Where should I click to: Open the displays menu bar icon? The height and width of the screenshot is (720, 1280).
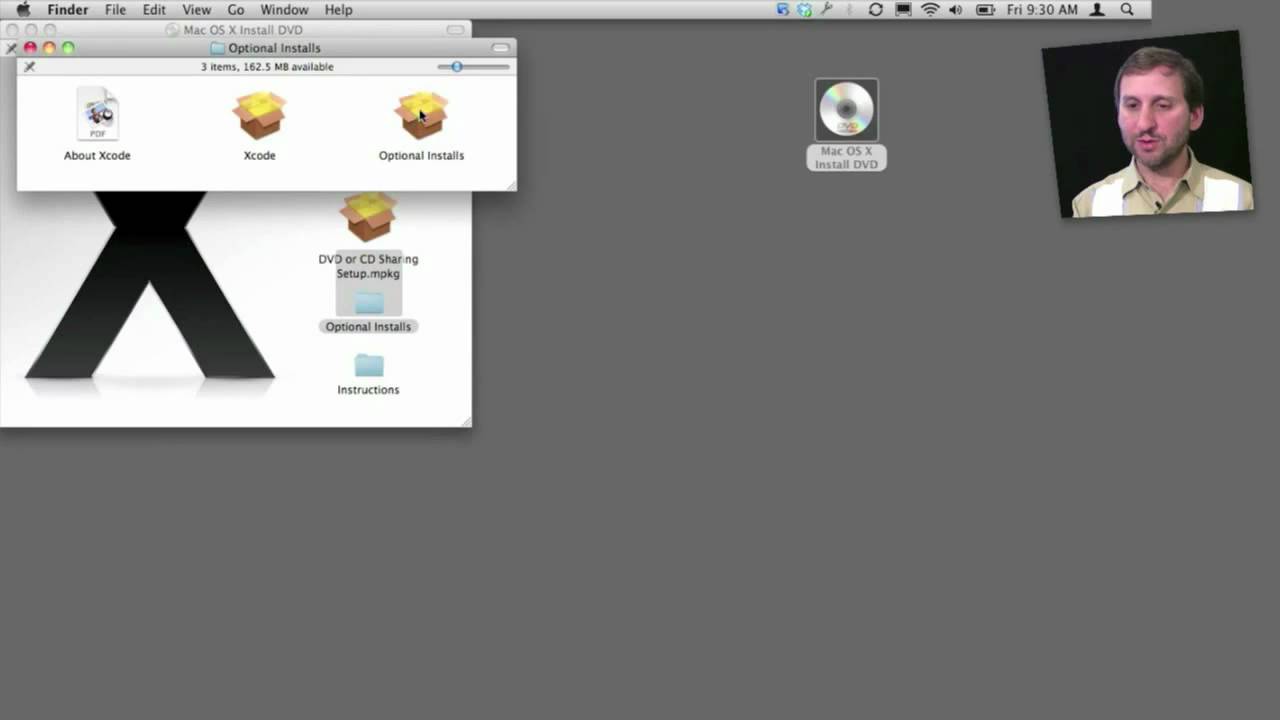pos(903,10)
